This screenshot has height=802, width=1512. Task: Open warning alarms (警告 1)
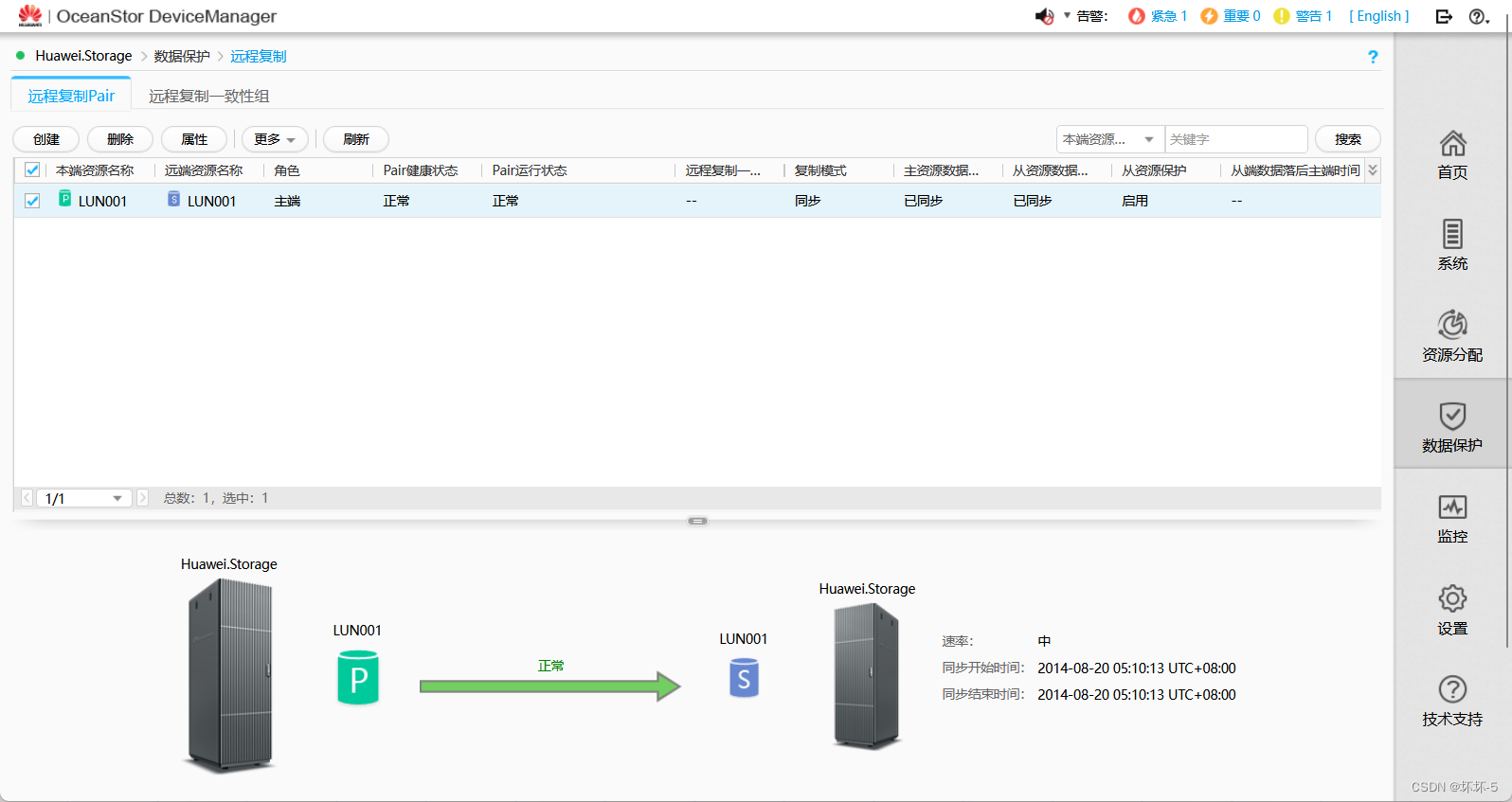pos(1303,16)
